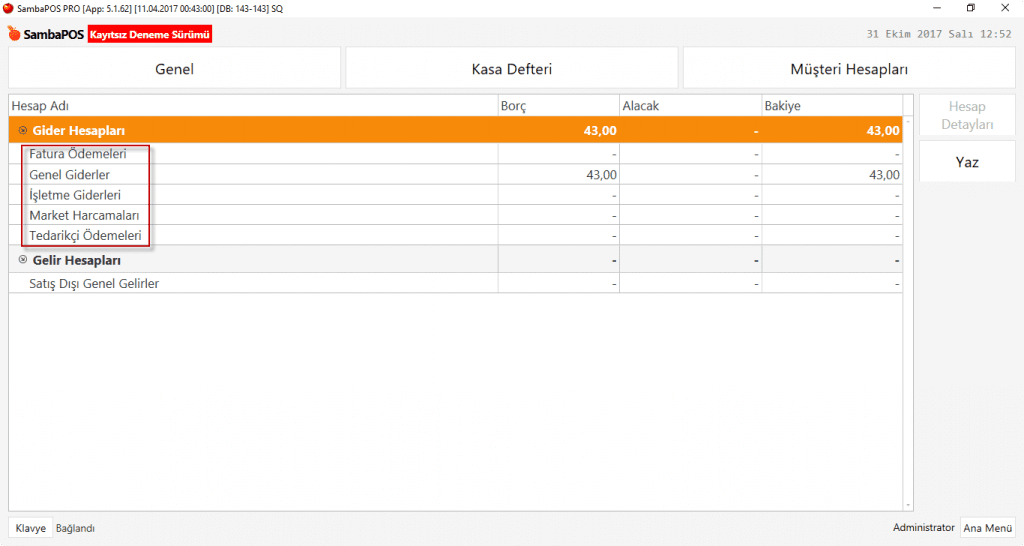This screenshot has height=546, width=1024.
Task: Collapse the Gider Hesapları group
Action: (22, 130)
